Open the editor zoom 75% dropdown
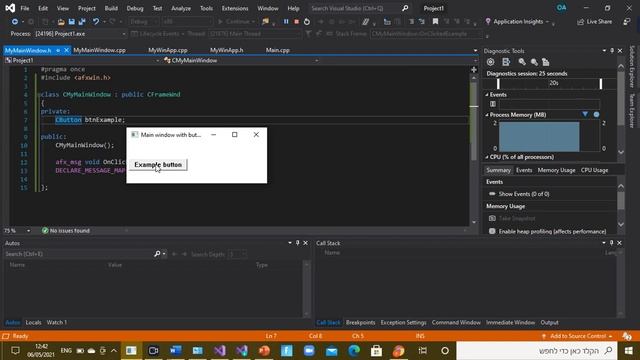 tap(28, 231)
